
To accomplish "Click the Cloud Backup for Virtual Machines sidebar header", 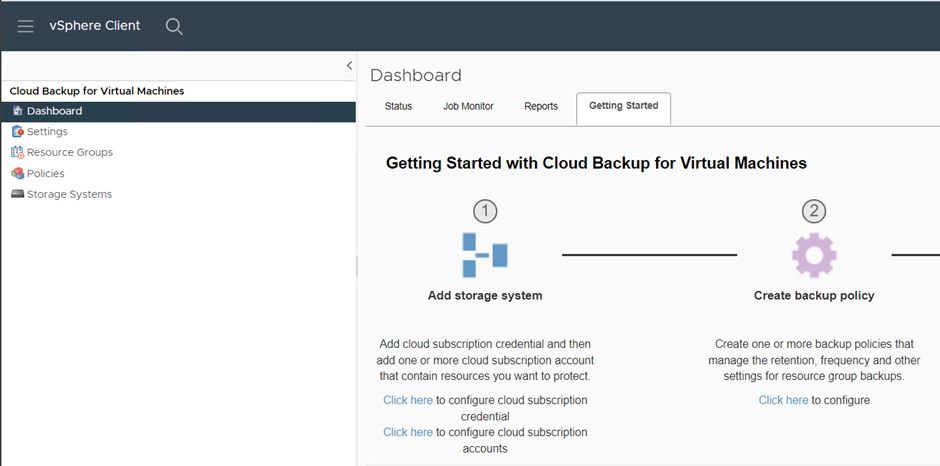I will point(97,91).
